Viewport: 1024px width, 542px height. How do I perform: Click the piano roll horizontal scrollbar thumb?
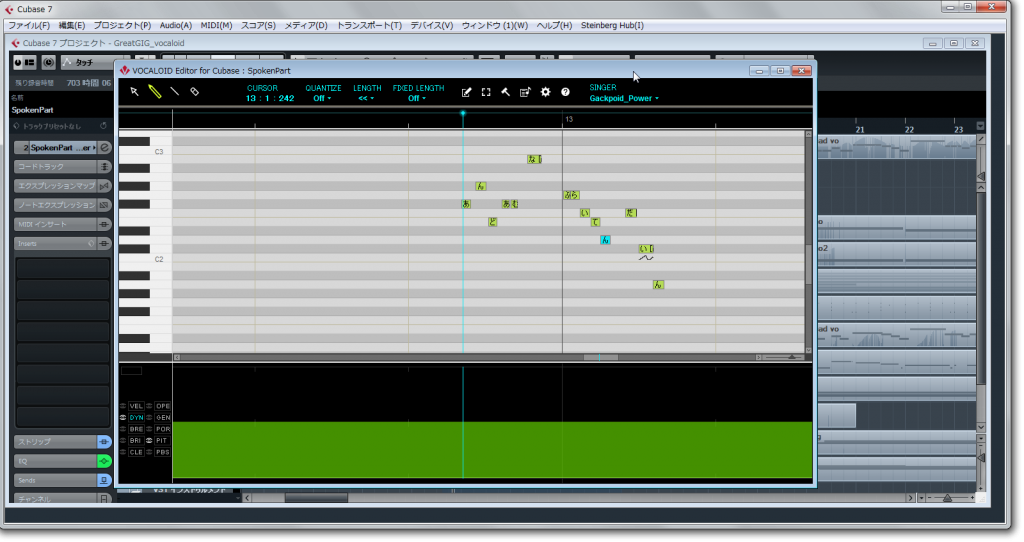(600, 357)
